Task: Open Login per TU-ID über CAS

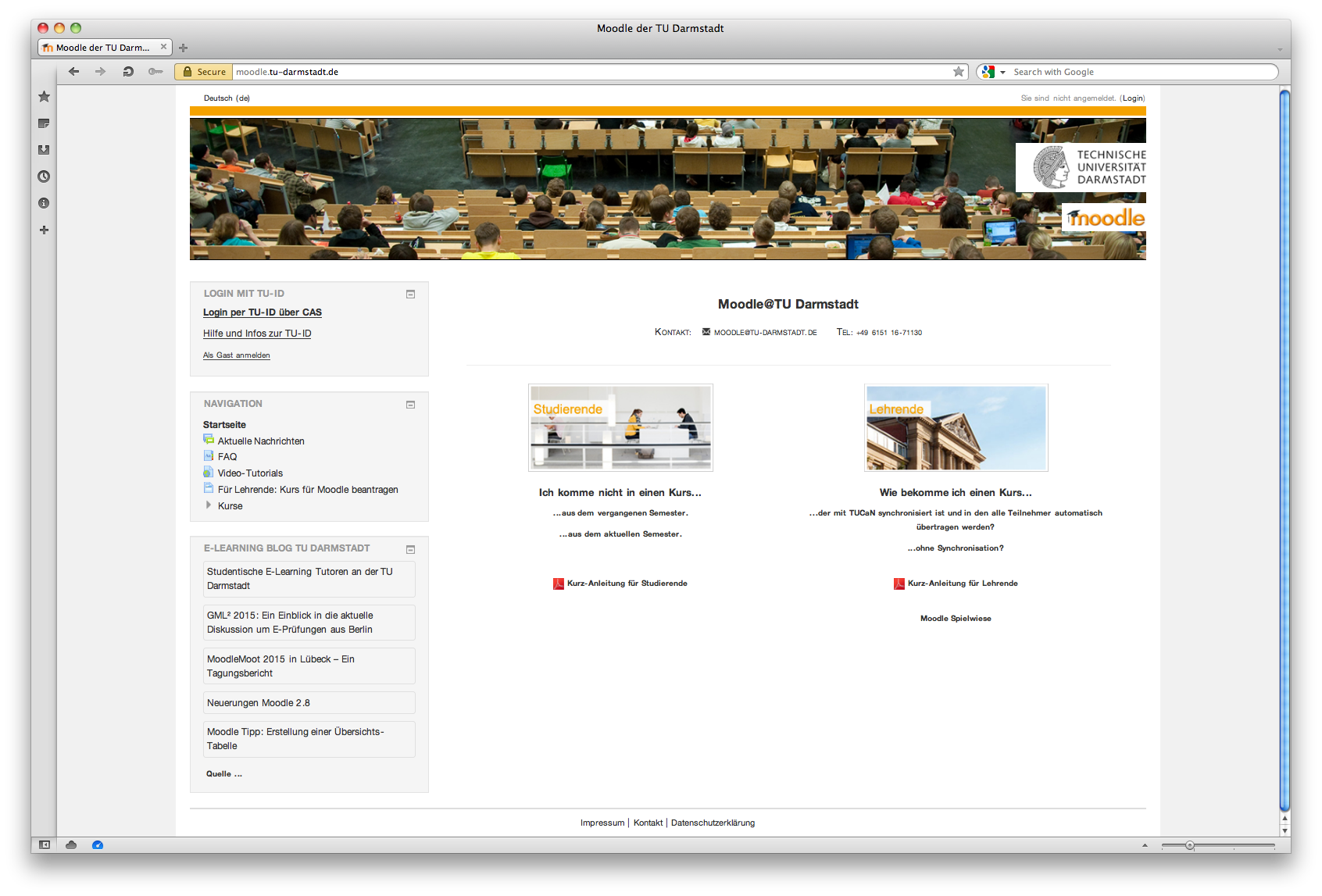Action: coord(262,312)
